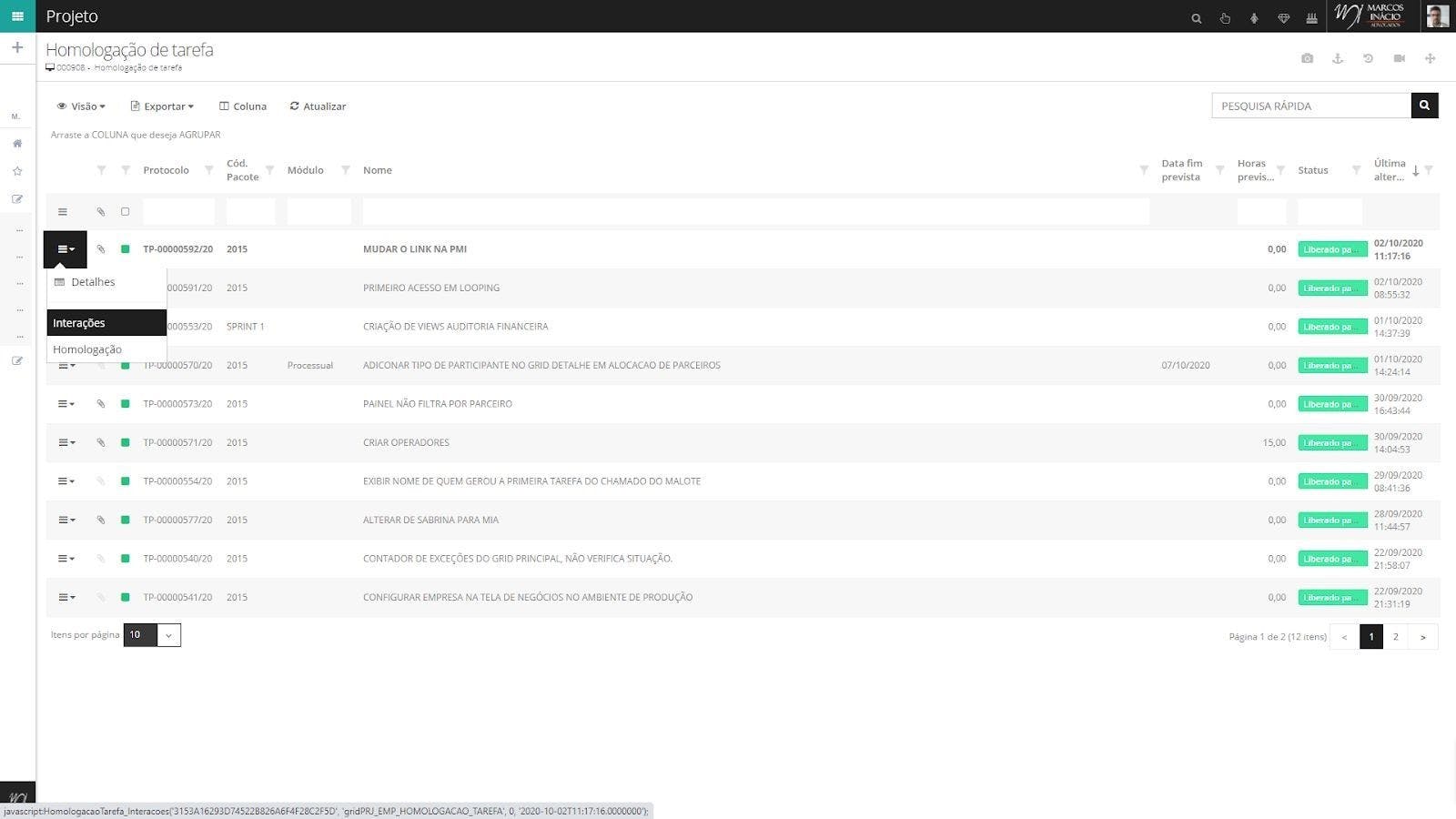The height and width of the screenshot is (819, 1456).
Task: Click the birthday cake icon in the top bar
Action: (1311, 18)
